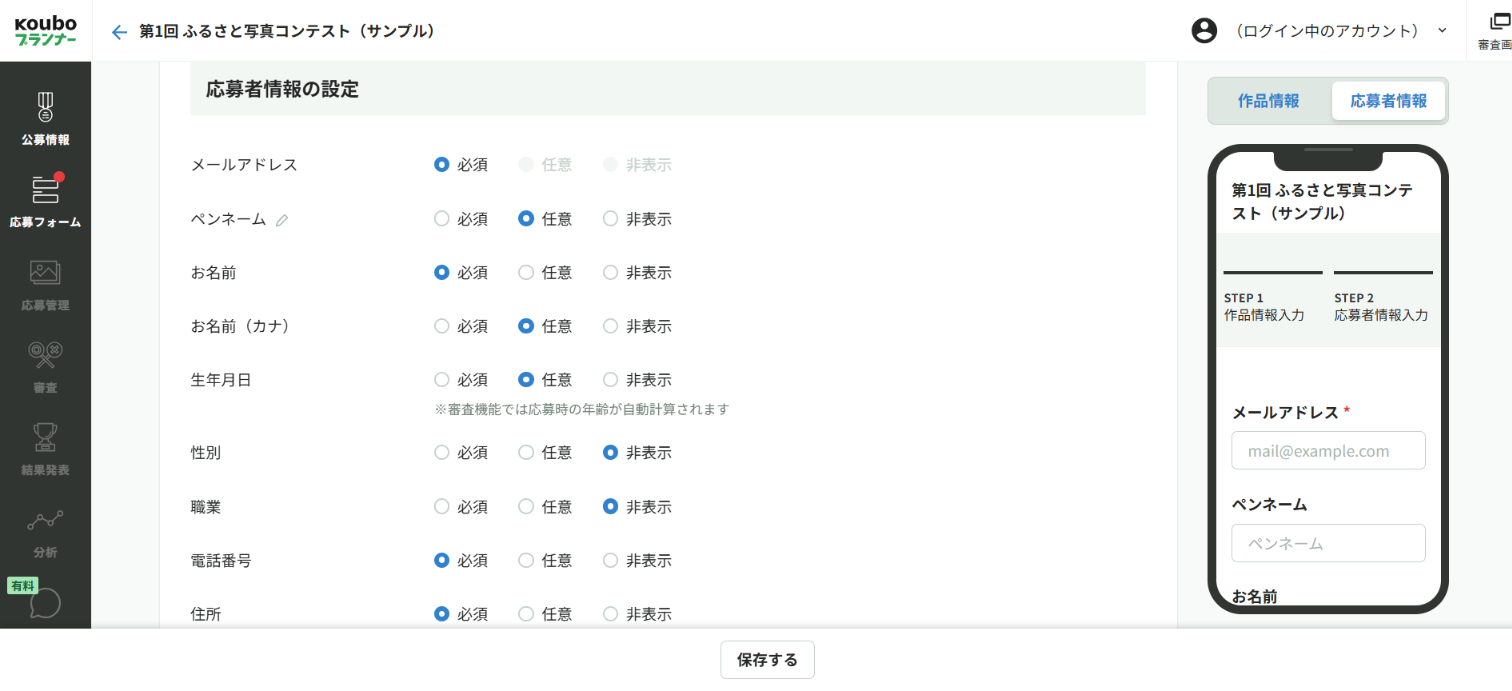Click the ペンネーム preview input field
The image size is (1512, 691).
click(x=1328, y=543)
